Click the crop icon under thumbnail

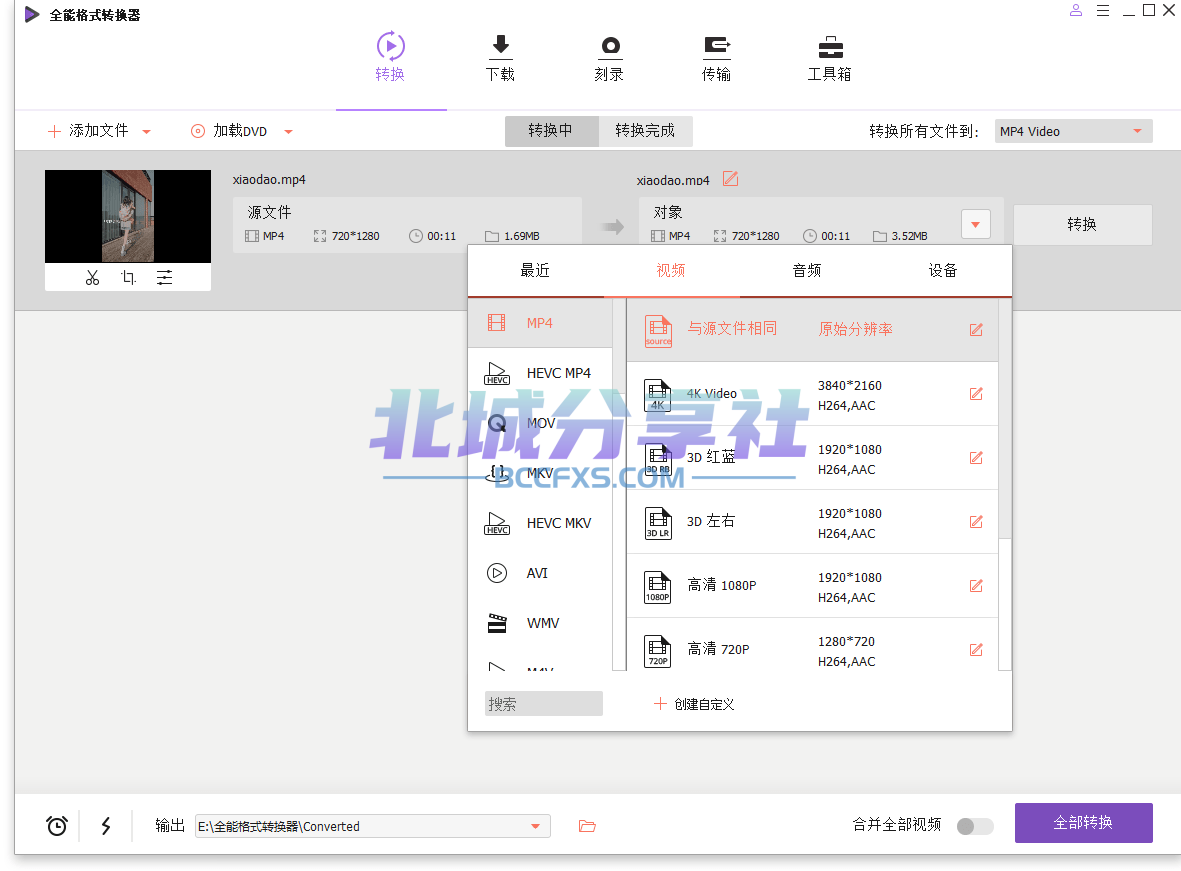point(129,278)
